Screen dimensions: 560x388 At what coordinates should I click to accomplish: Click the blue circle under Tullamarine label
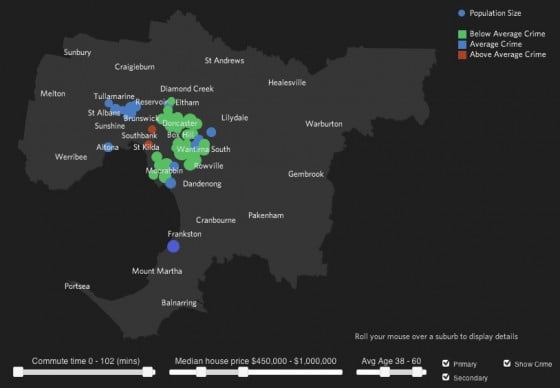click(109, 104)
